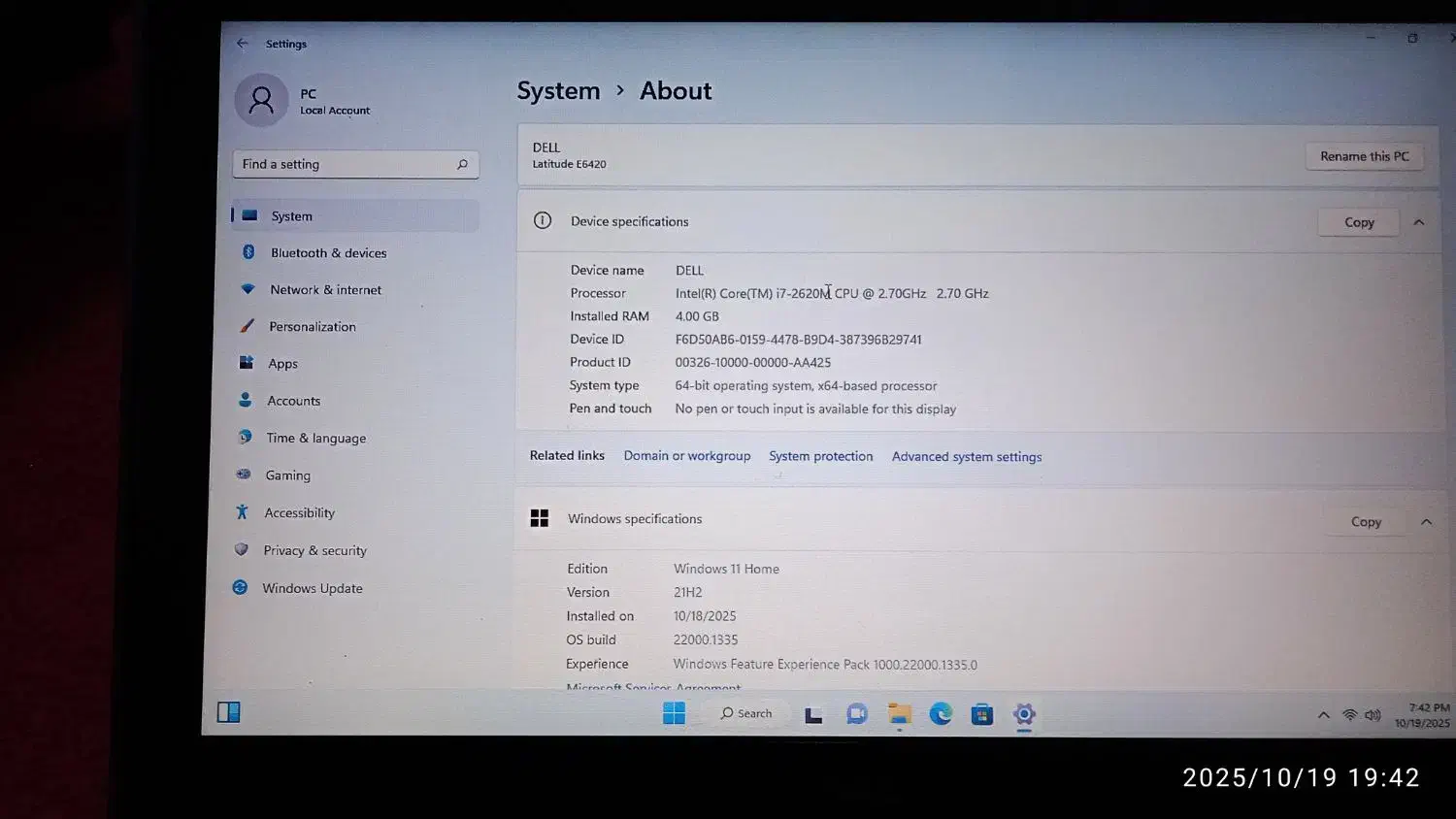Copy the device specifications
This screenshot has height=819, width=1456.
tap(1358, 222)
